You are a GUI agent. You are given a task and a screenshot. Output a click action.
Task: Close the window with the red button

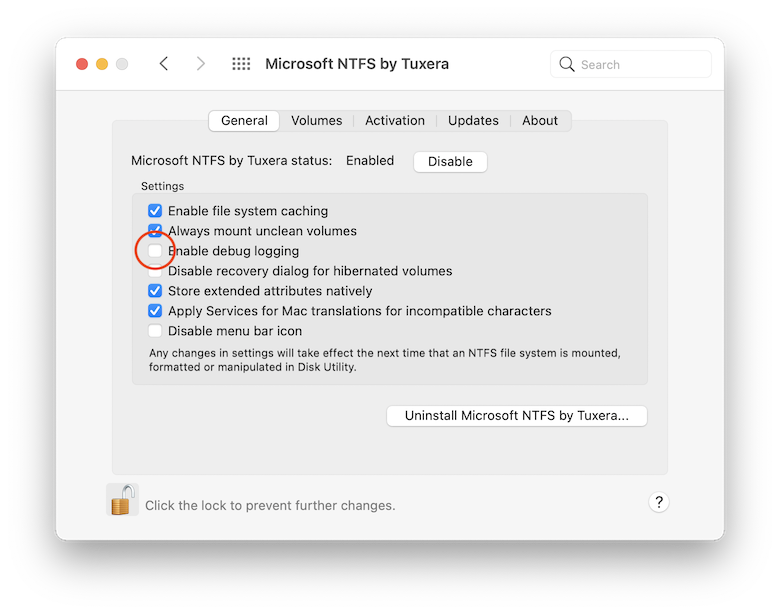pos(82,64)
